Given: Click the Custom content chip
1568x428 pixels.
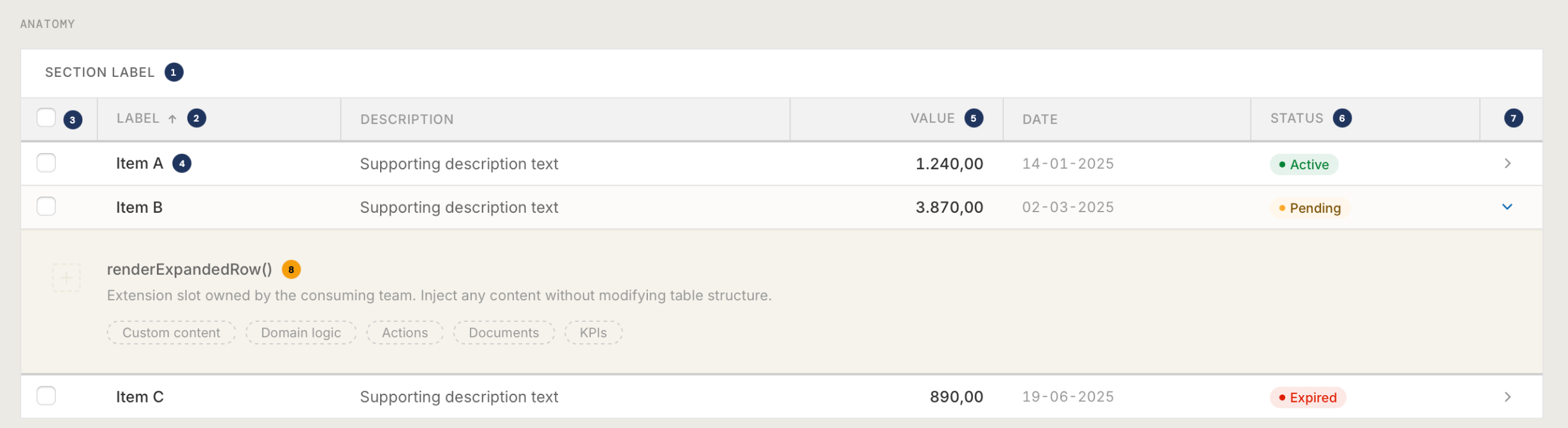Looking at the screenshot, I should coord(171,333).
